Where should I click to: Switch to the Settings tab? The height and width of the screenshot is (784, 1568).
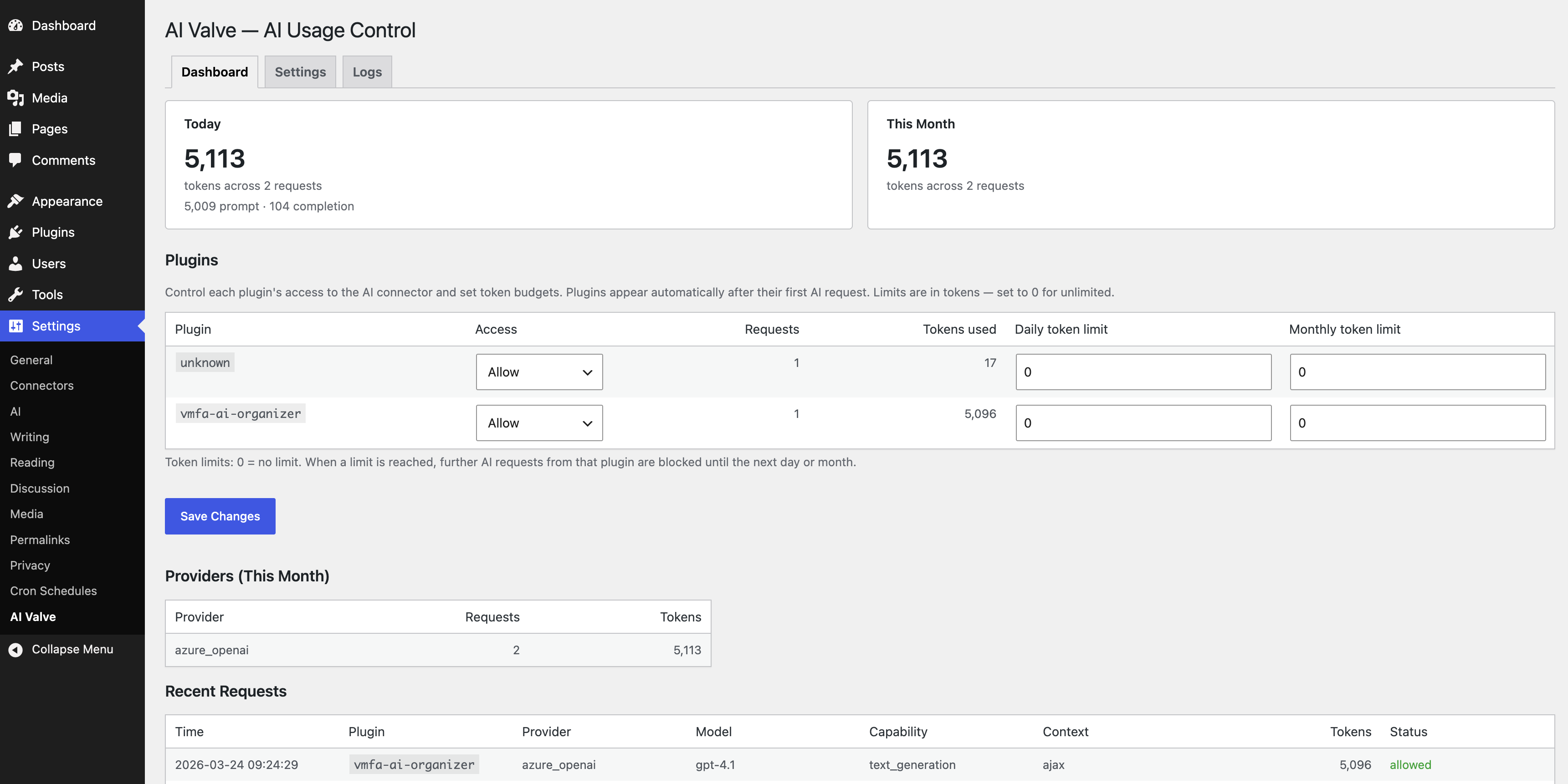point(300,72)
